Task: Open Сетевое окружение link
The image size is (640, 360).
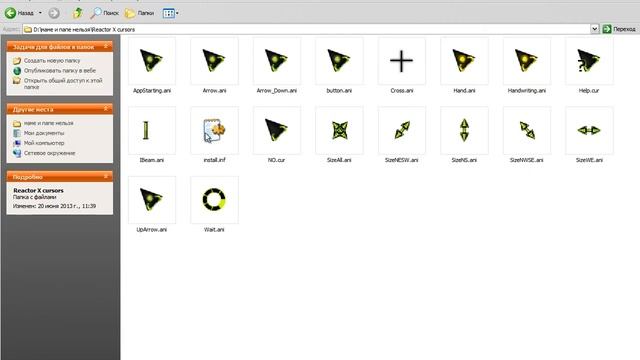Action: [x=49, y=153]
